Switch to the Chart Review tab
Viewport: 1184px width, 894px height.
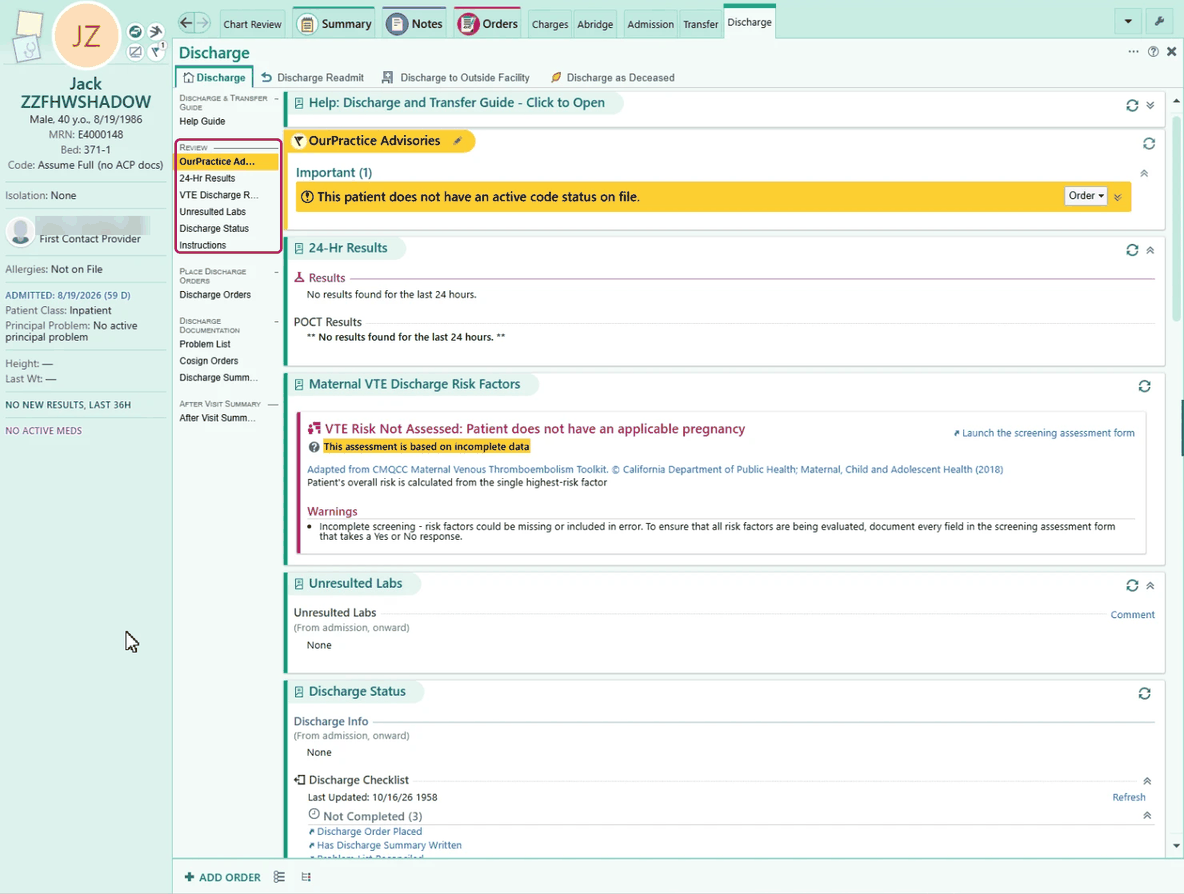pos(252,24)
